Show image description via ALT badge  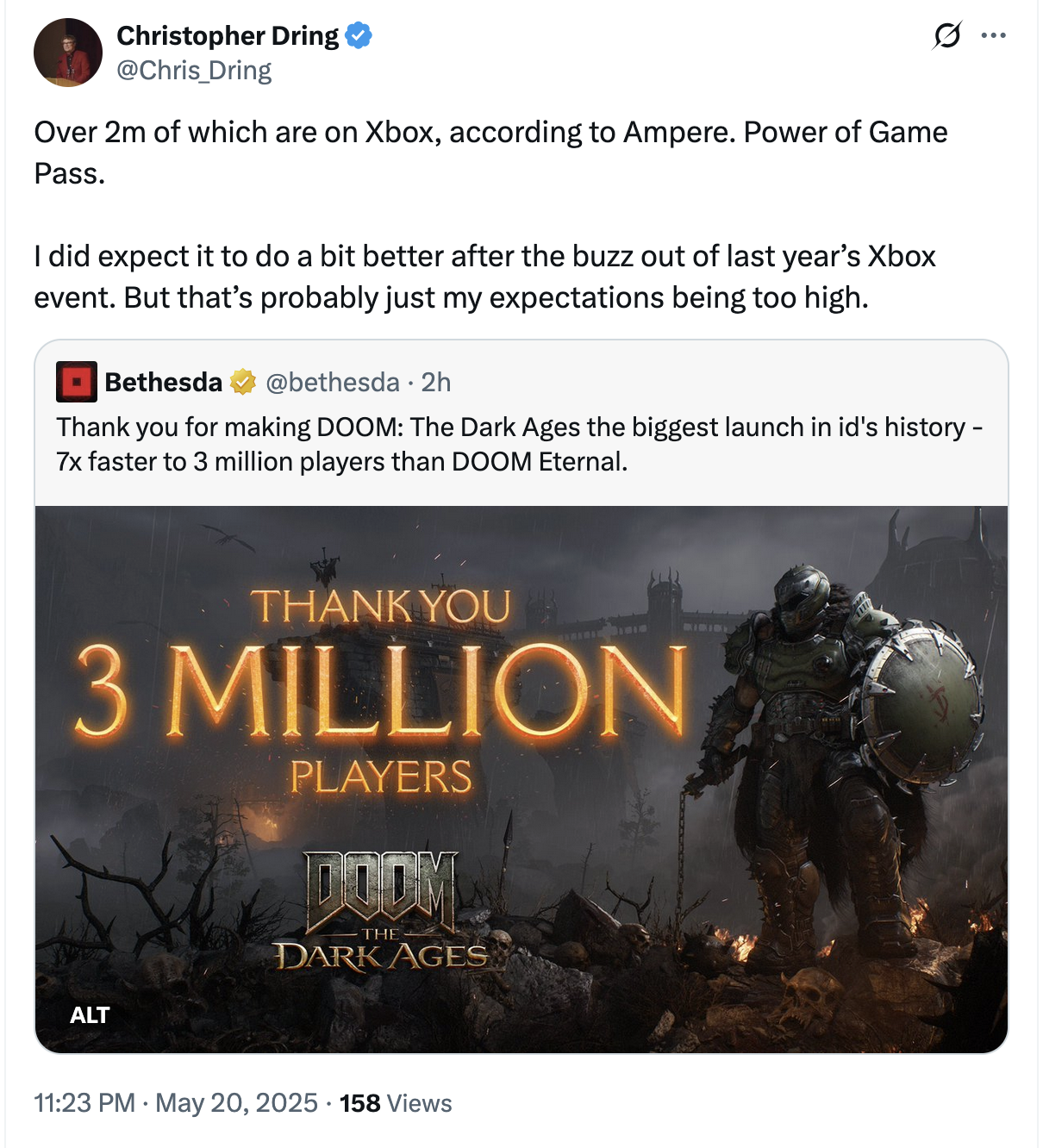tap(90, 1015)
